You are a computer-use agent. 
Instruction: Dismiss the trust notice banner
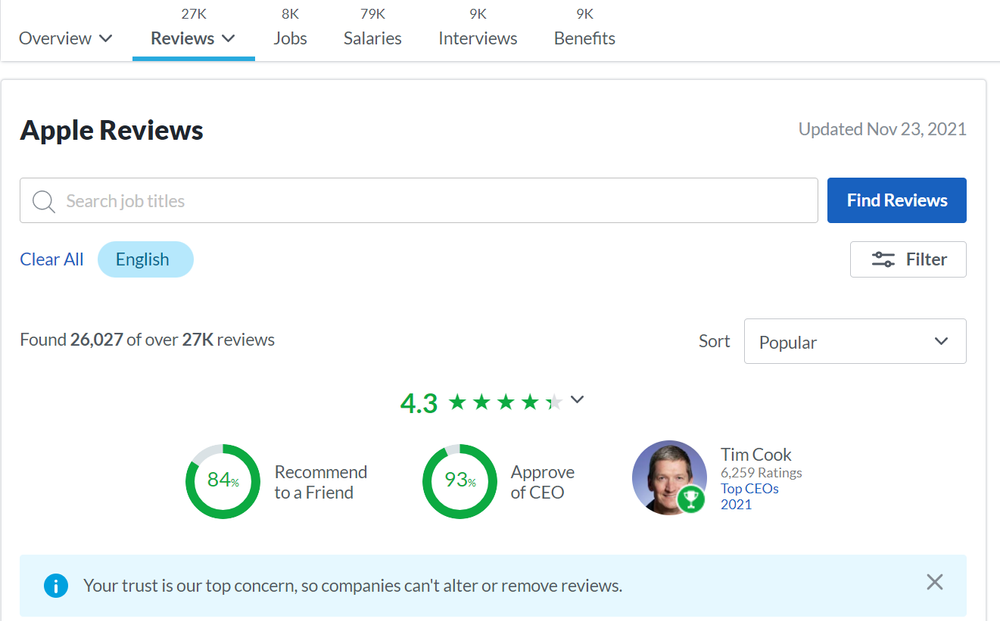pyautogui.click(x=934, y=582)
